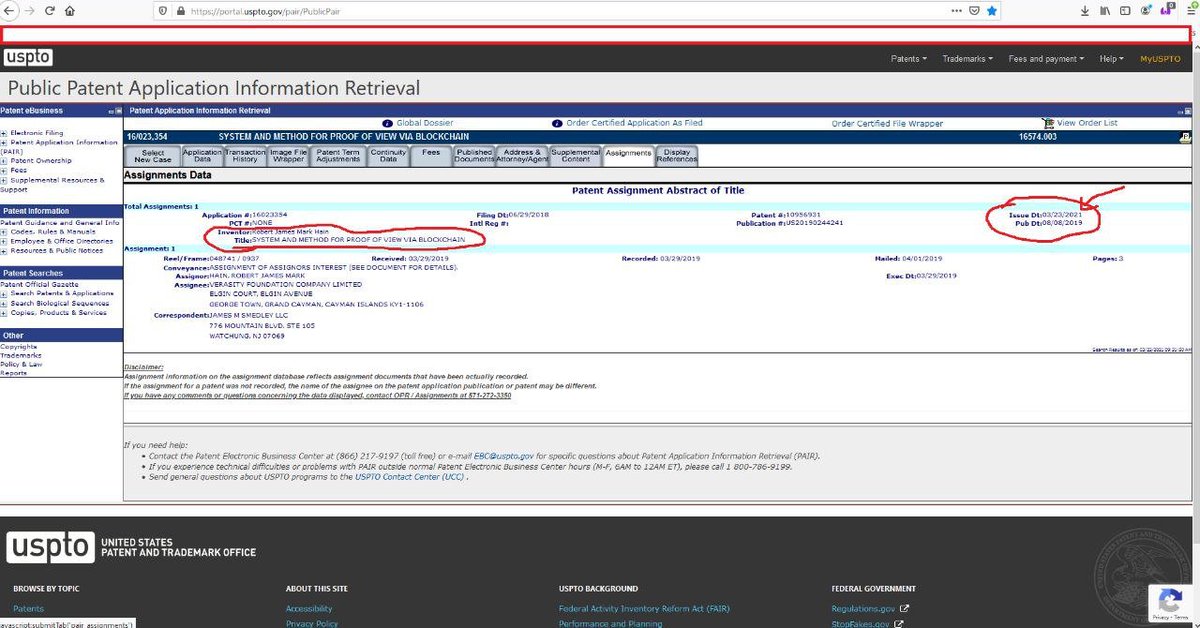Minimize the Patent eBusiness sidebar panel icon
1200x628 pixels.
click(110, 110)
